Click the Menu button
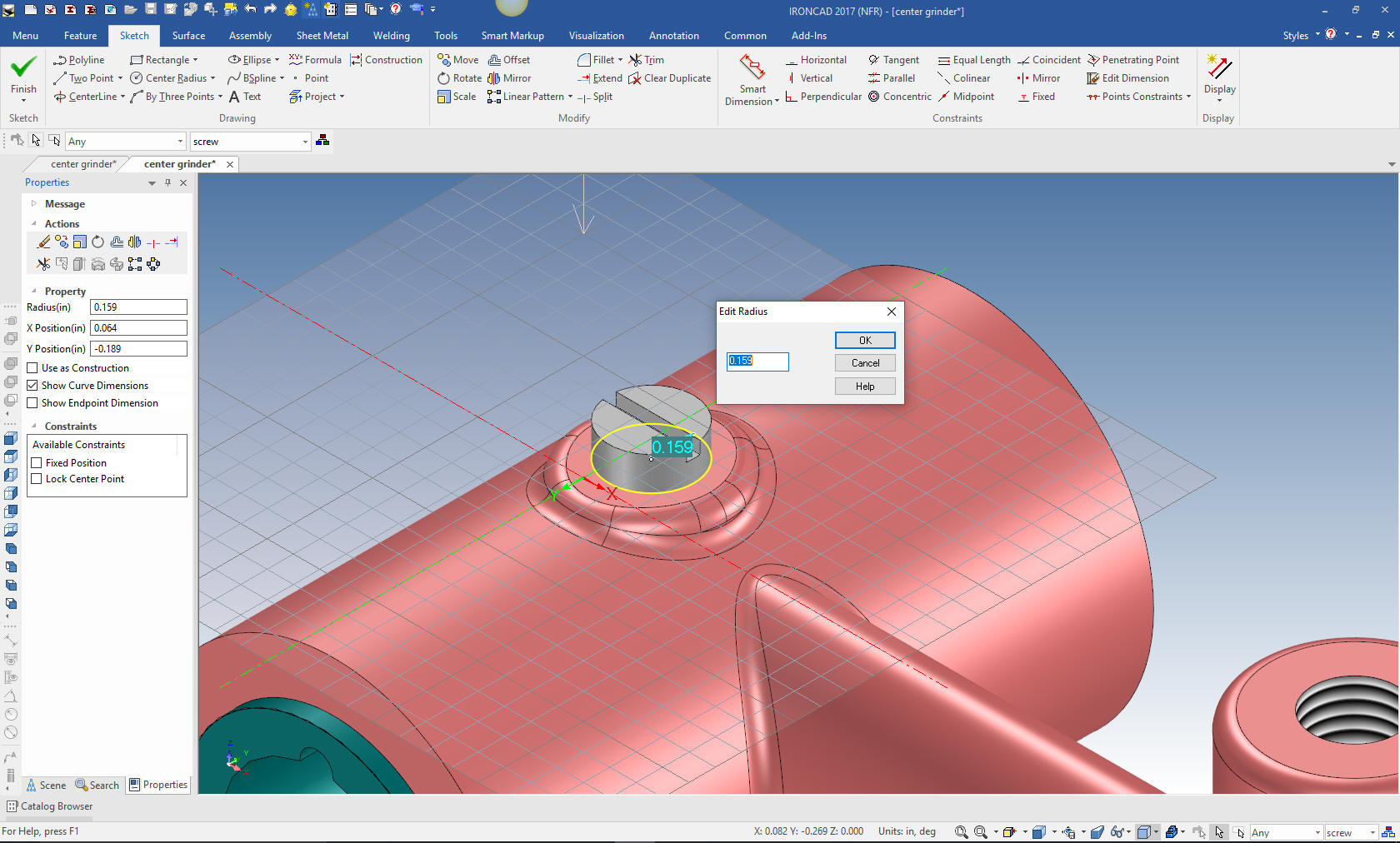The image size is (1400, 843). pos(25,36)
